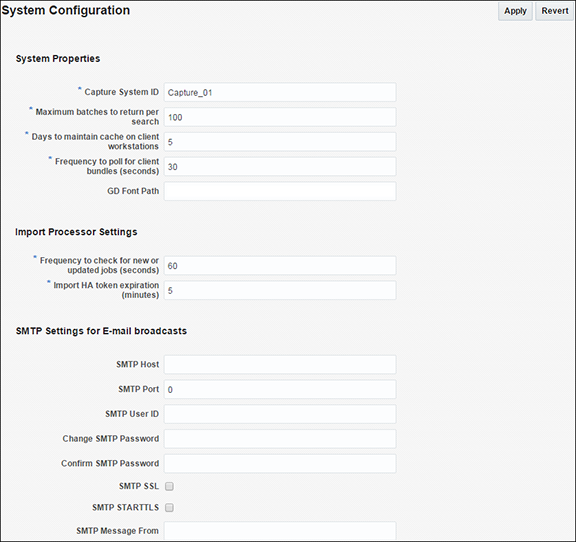Select the SMTP Port field
The image size is (576, 542).
point(280,389)
